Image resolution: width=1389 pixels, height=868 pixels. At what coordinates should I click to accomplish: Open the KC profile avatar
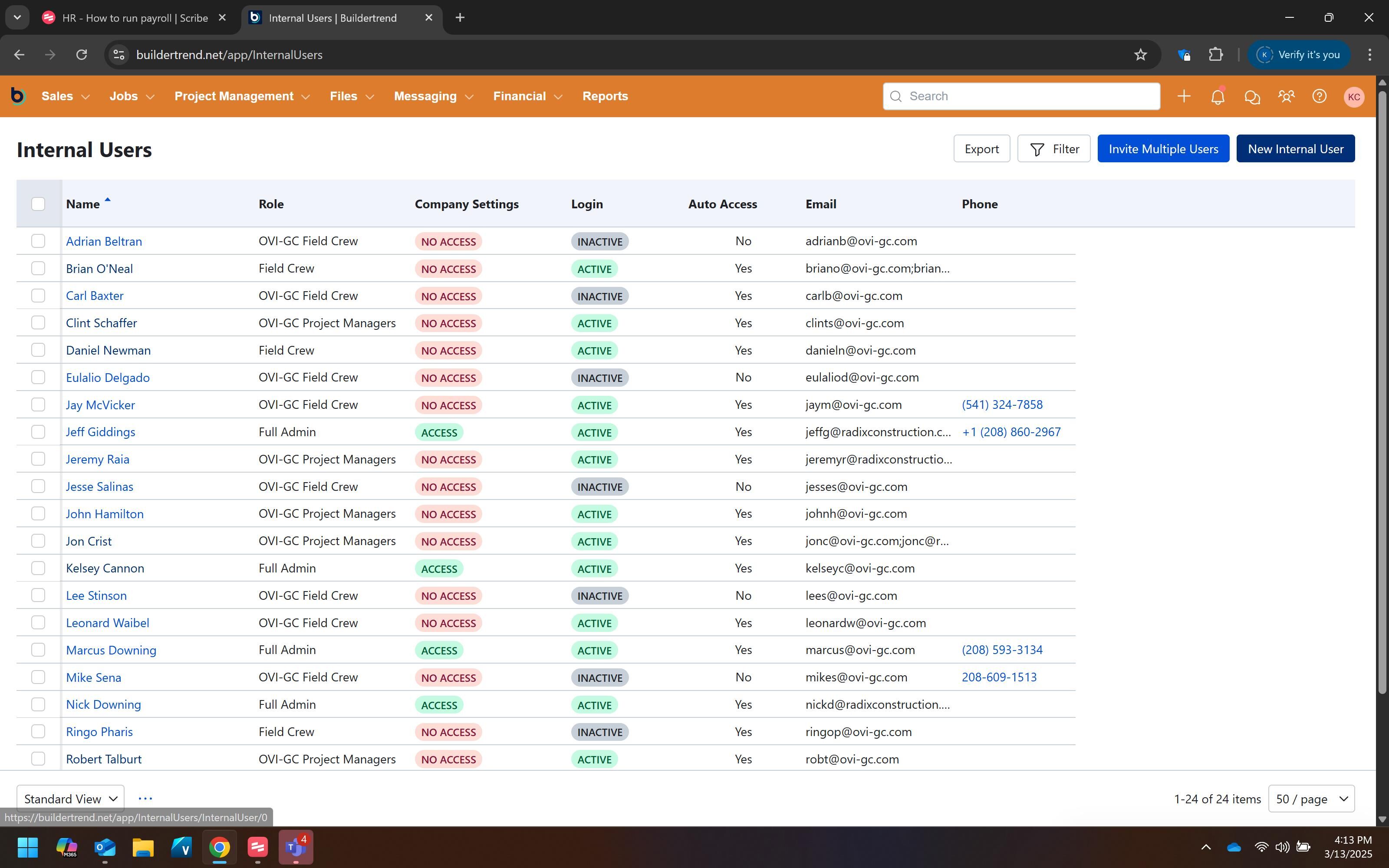(x=1353, y=96)
